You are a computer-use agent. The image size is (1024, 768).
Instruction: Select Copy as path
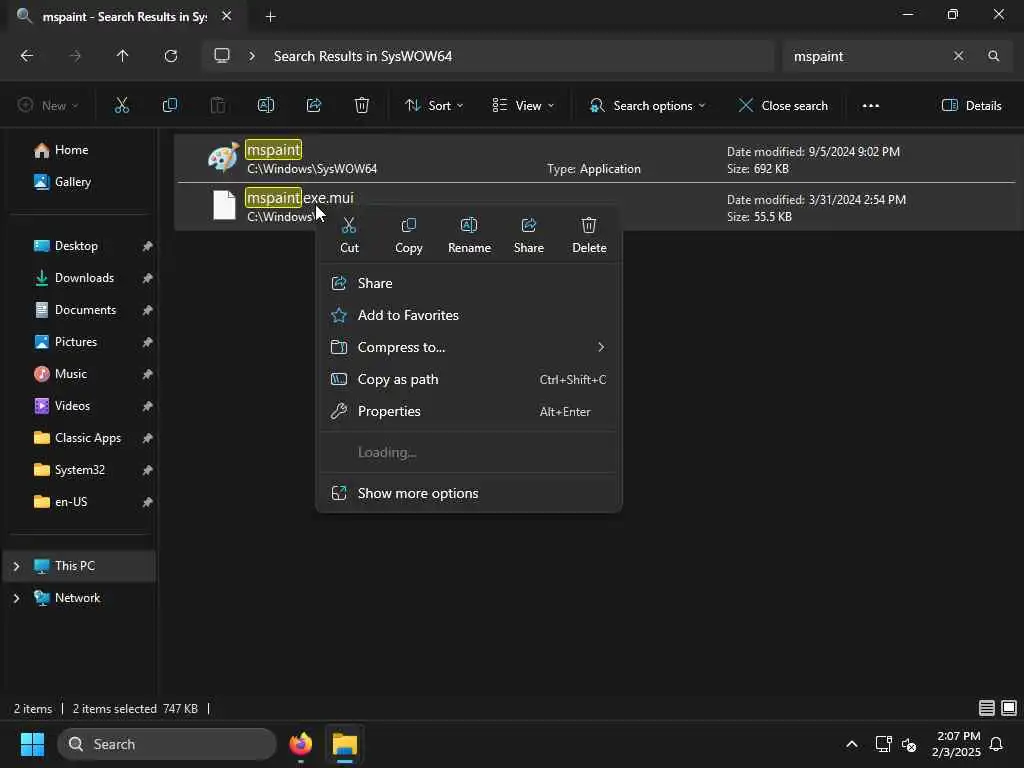click(468, 379)
